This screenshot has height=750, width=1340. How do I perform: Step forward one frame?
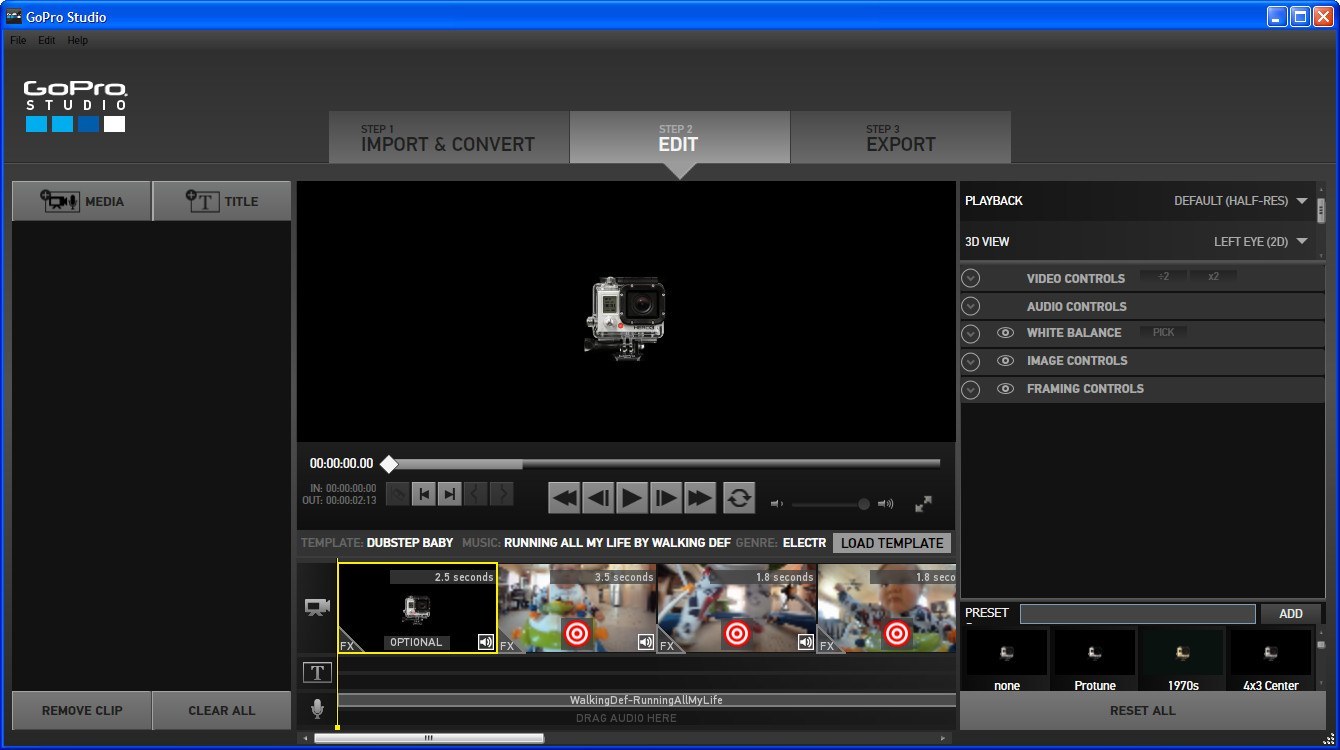(x=665, y=497)
